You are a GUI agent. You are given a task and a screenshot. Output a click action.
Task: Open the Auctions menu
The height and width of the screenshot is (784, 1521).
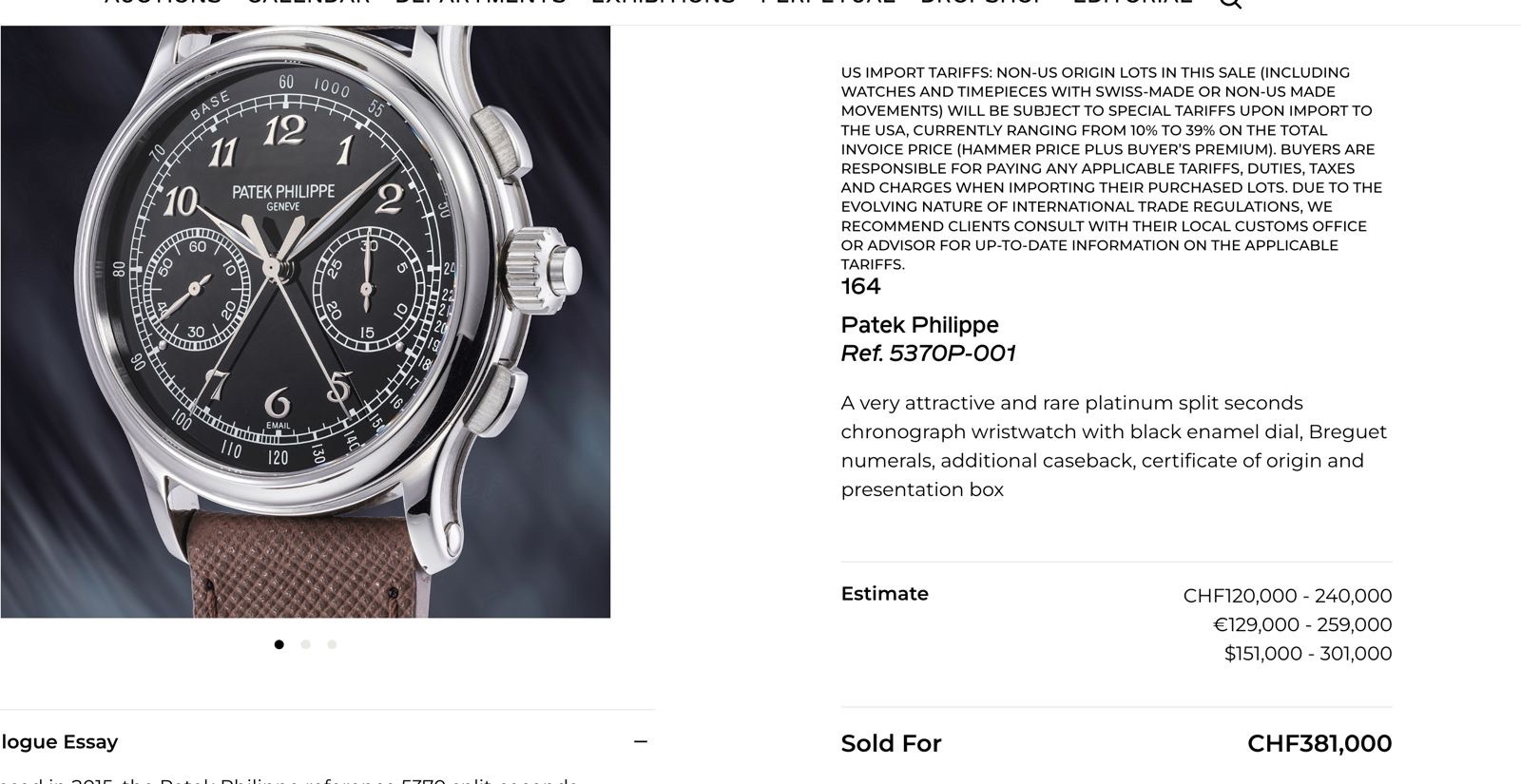click(x=163, y=2)
